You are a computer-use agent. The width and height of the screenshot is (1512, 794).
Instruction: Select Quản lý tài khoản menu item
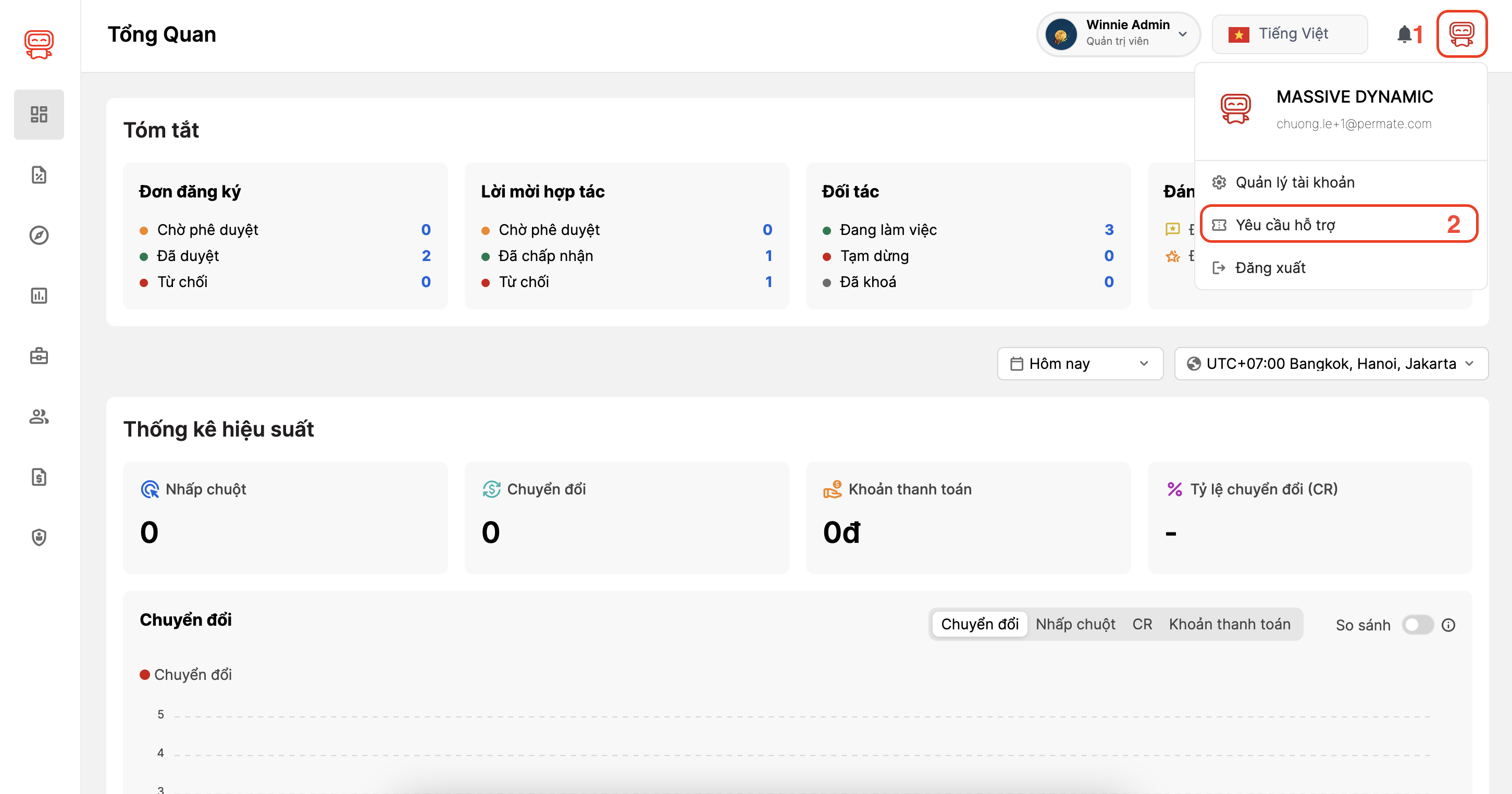(x=1295, y=182)
